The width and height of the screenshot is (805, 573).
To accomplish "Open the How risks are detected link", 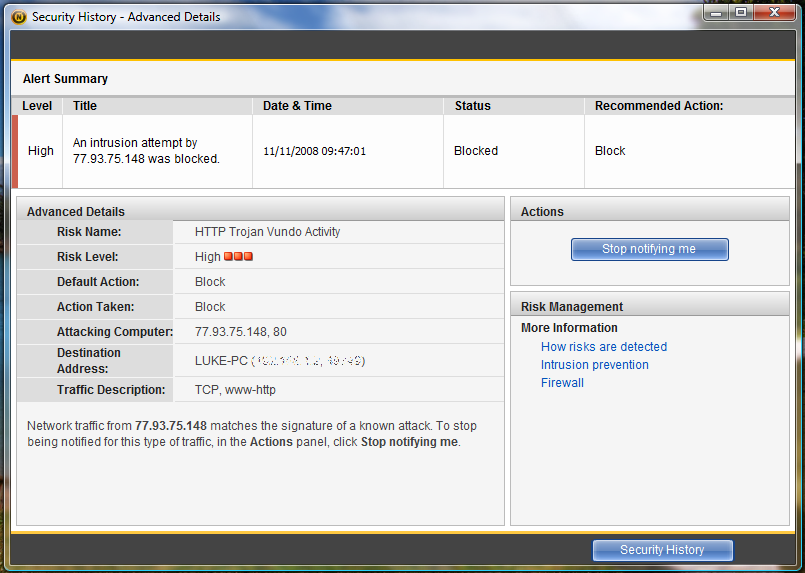I will click(603, 347).
